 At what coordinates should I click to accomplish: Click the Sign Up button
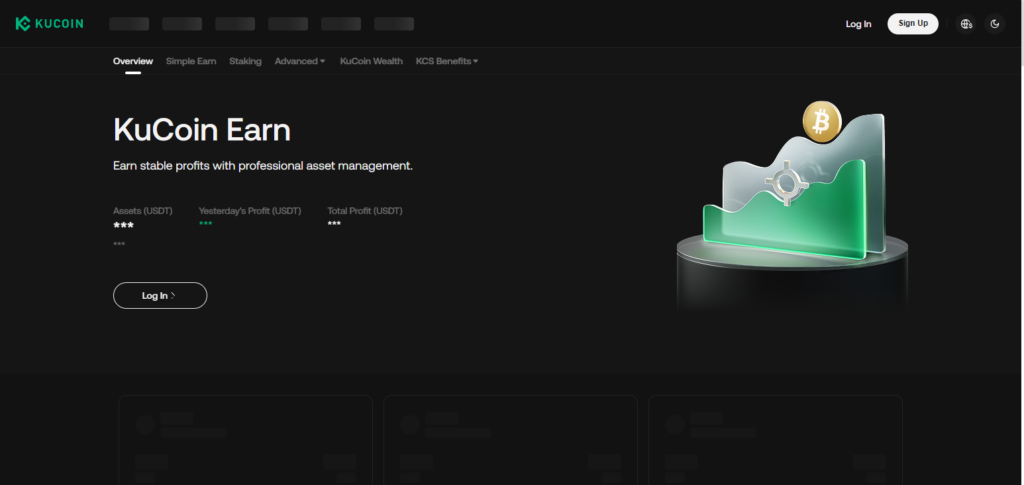click(x=912, y=23)
